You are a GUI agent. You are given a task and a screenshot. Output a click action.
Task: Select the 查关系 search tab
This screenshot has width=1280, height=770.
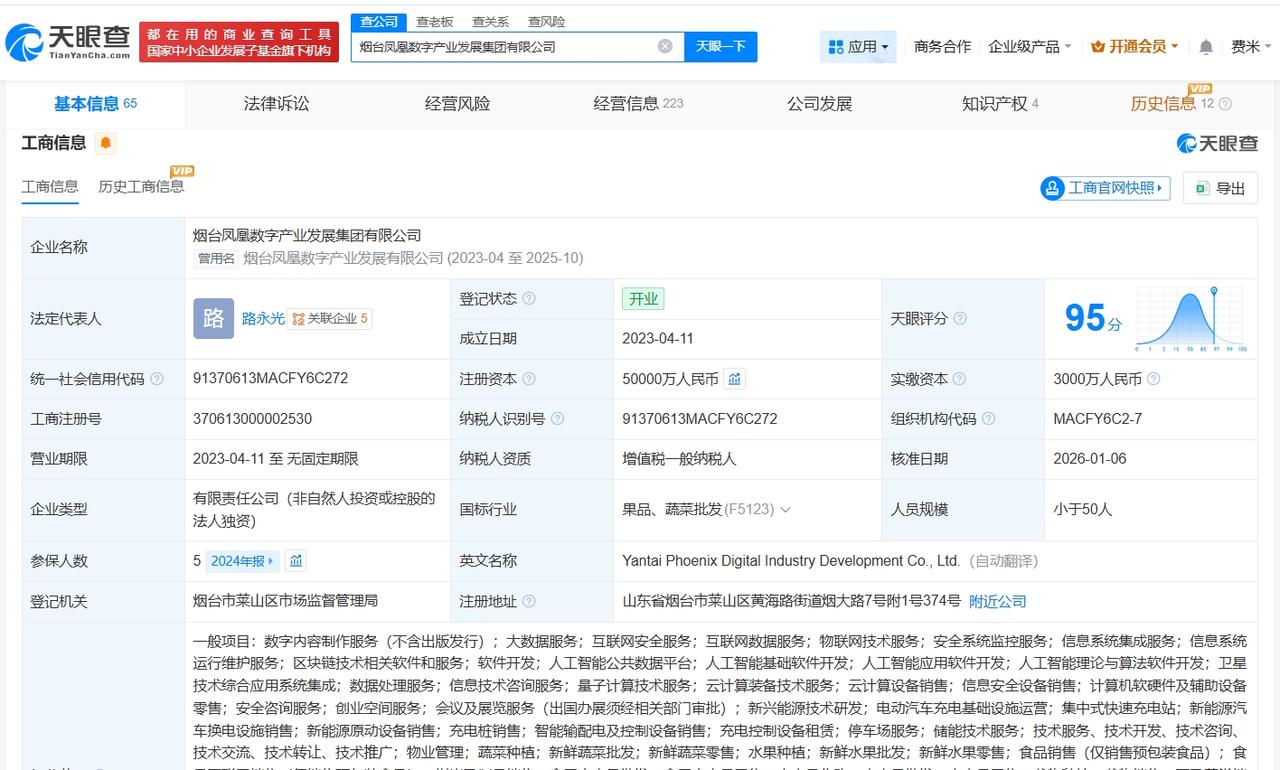tap(490, 21)
